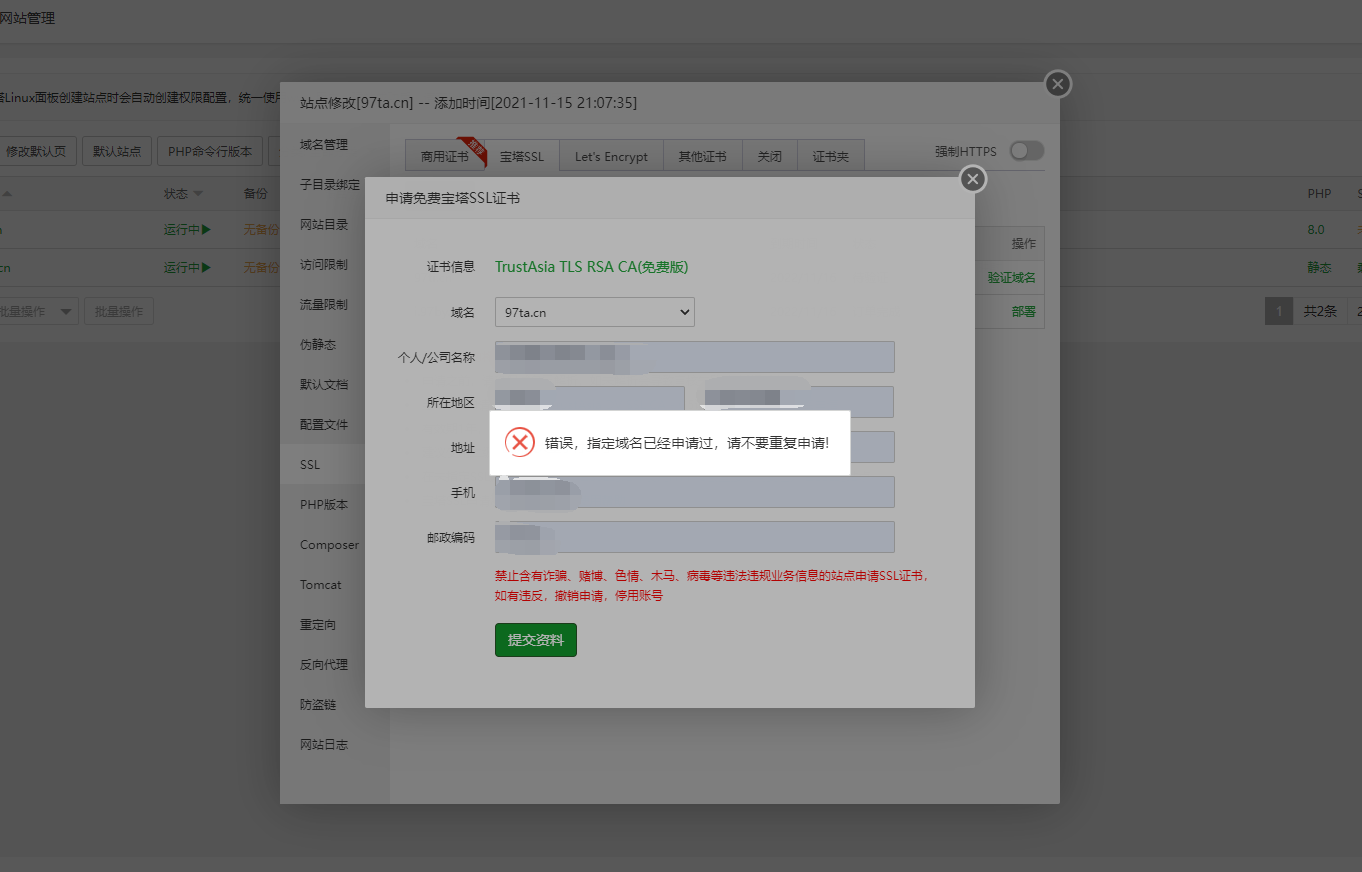Click the 部署 link in certificate table

pos(1023,311)
